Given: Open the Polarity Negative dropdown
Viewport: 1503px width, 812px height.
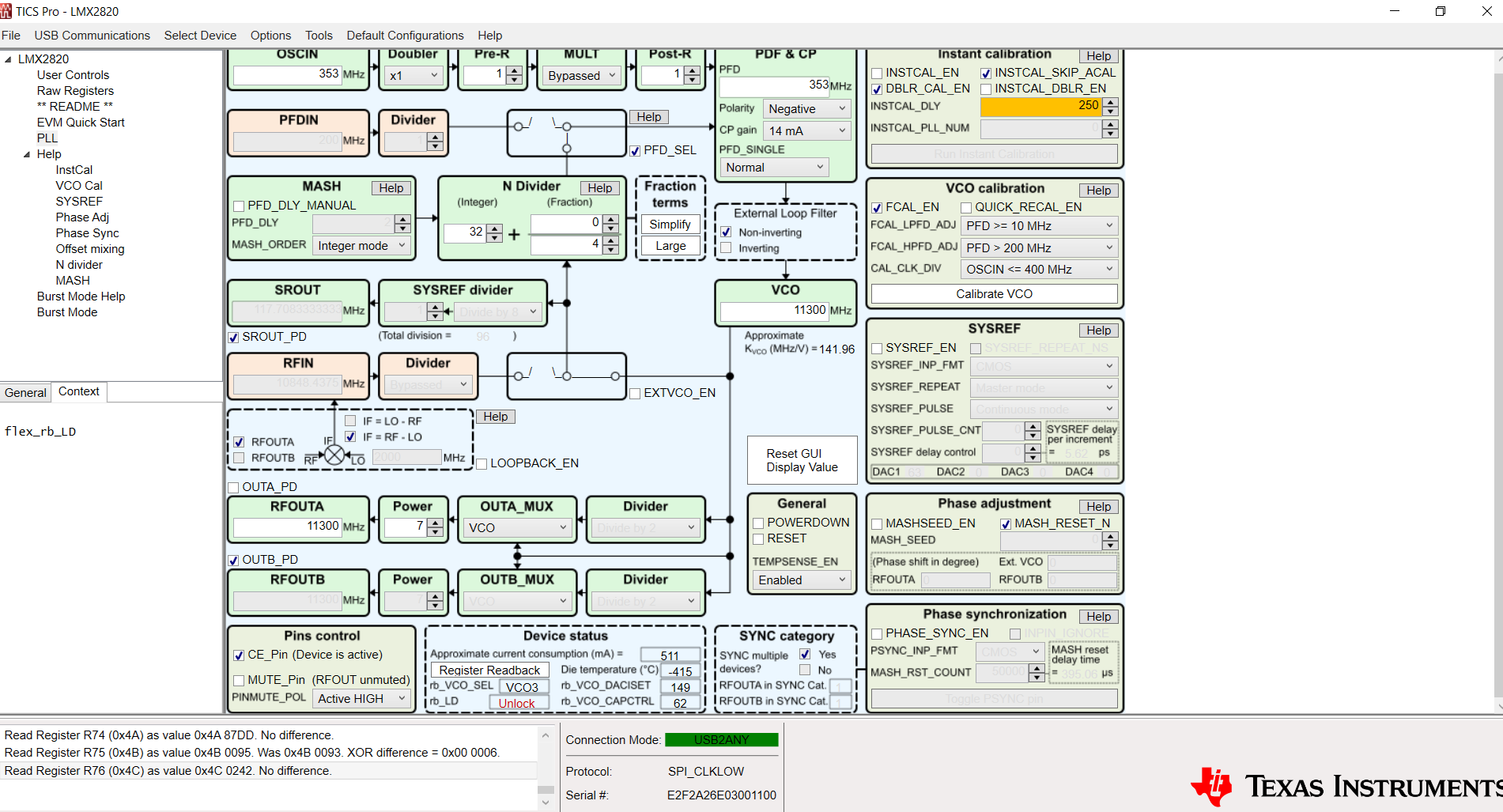Looking at the screenshot, I should pos(806,109).
